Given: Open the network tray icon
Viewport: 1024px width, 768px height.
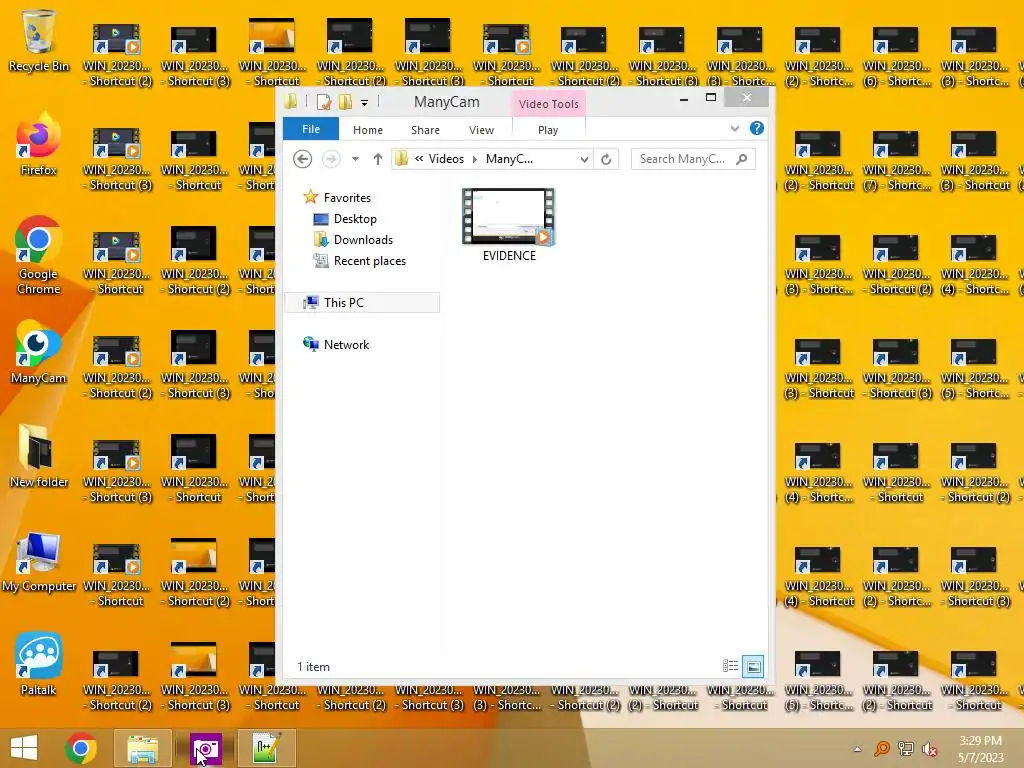Looking at the screenshot, I should point(906,749).
